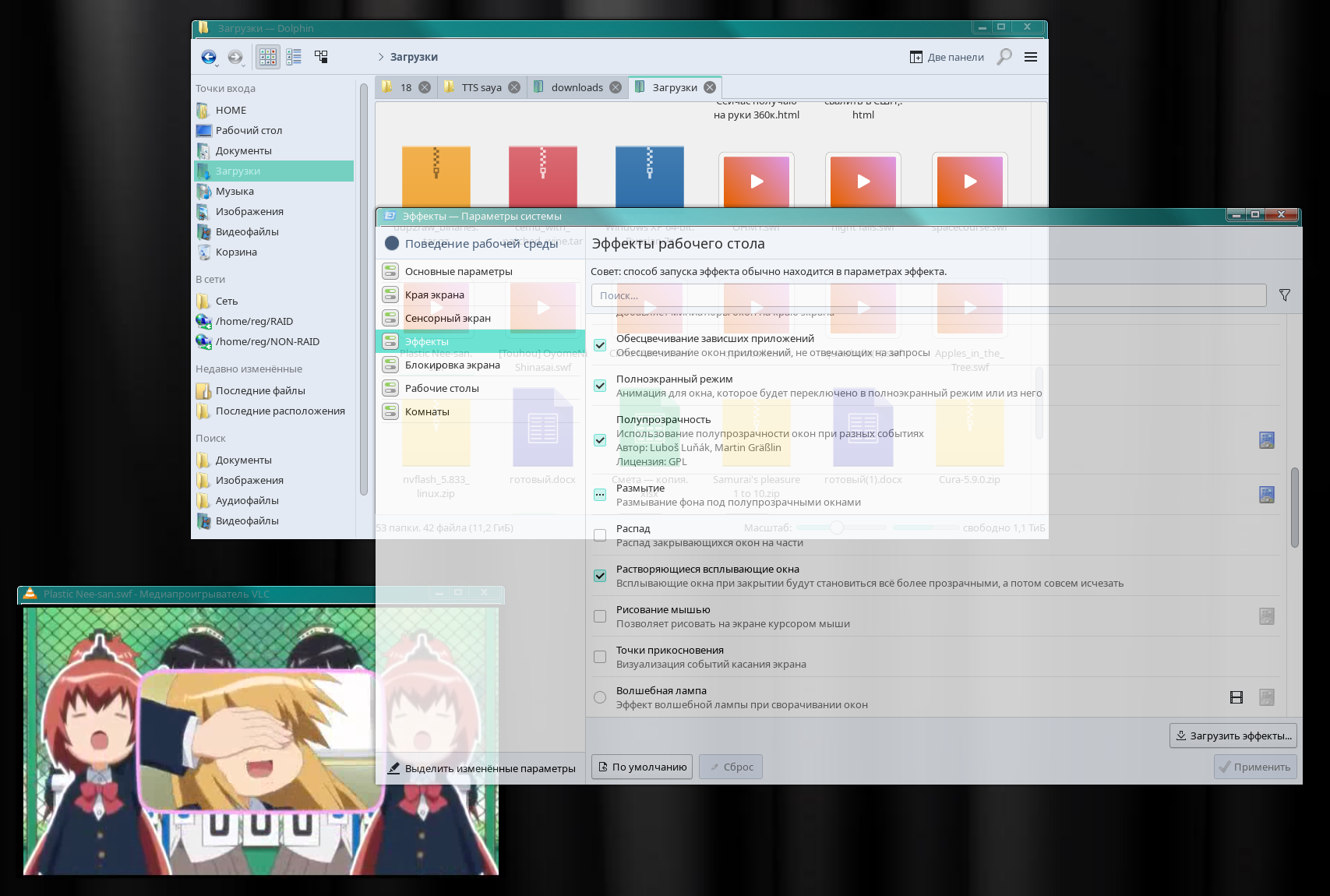
Task: Open Основные параметры settings page
Action: tap(481, 271)
